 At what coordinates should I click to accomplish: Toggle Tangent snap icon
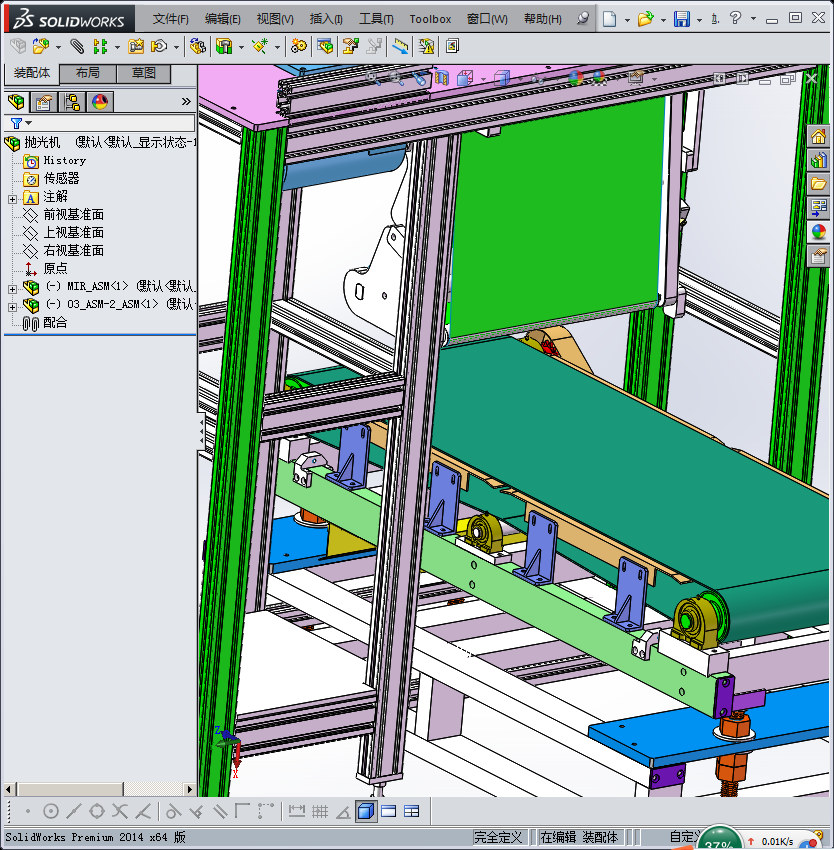pyautogui.click(x=173, y=811)
